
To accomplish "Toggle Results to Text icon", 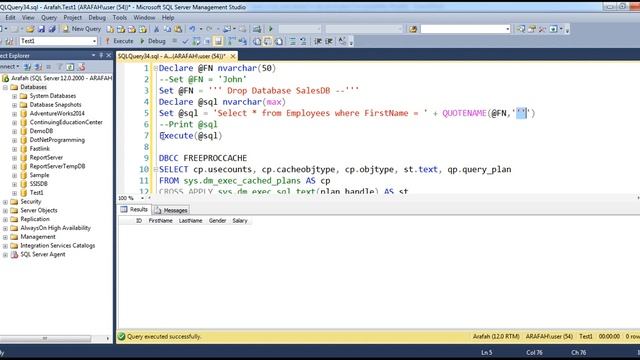I will [x=257, y=41].
